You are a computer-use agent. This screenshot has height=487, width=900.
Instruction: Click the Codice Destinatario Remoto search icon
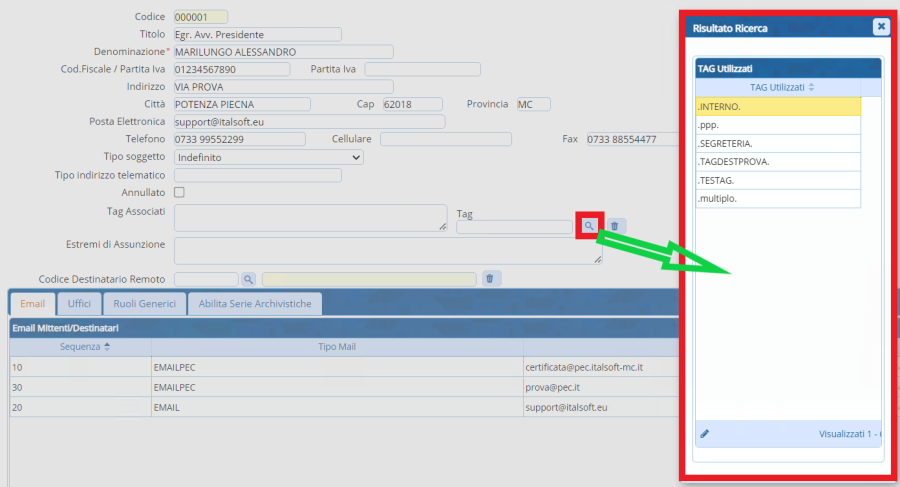(x=248, y=279)
